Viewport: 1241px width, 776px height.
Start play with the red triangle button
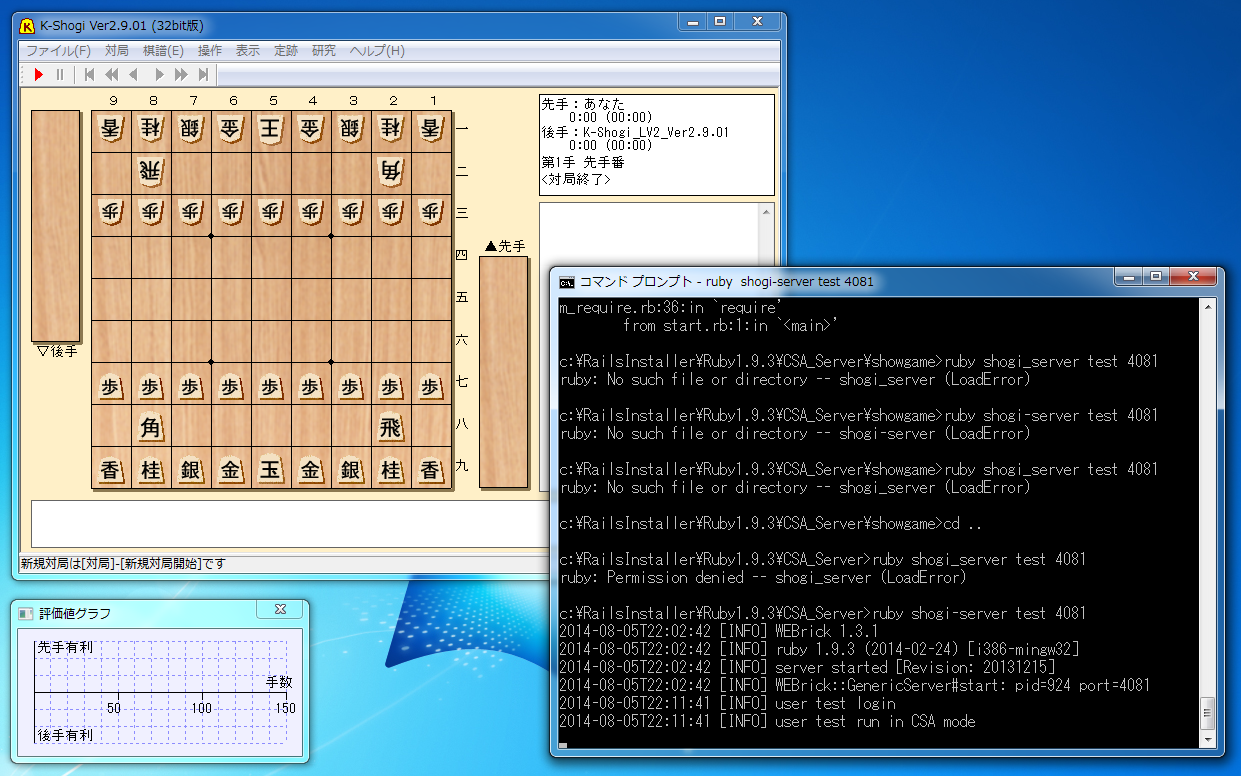pyautogui.click(x=39, y=74)
